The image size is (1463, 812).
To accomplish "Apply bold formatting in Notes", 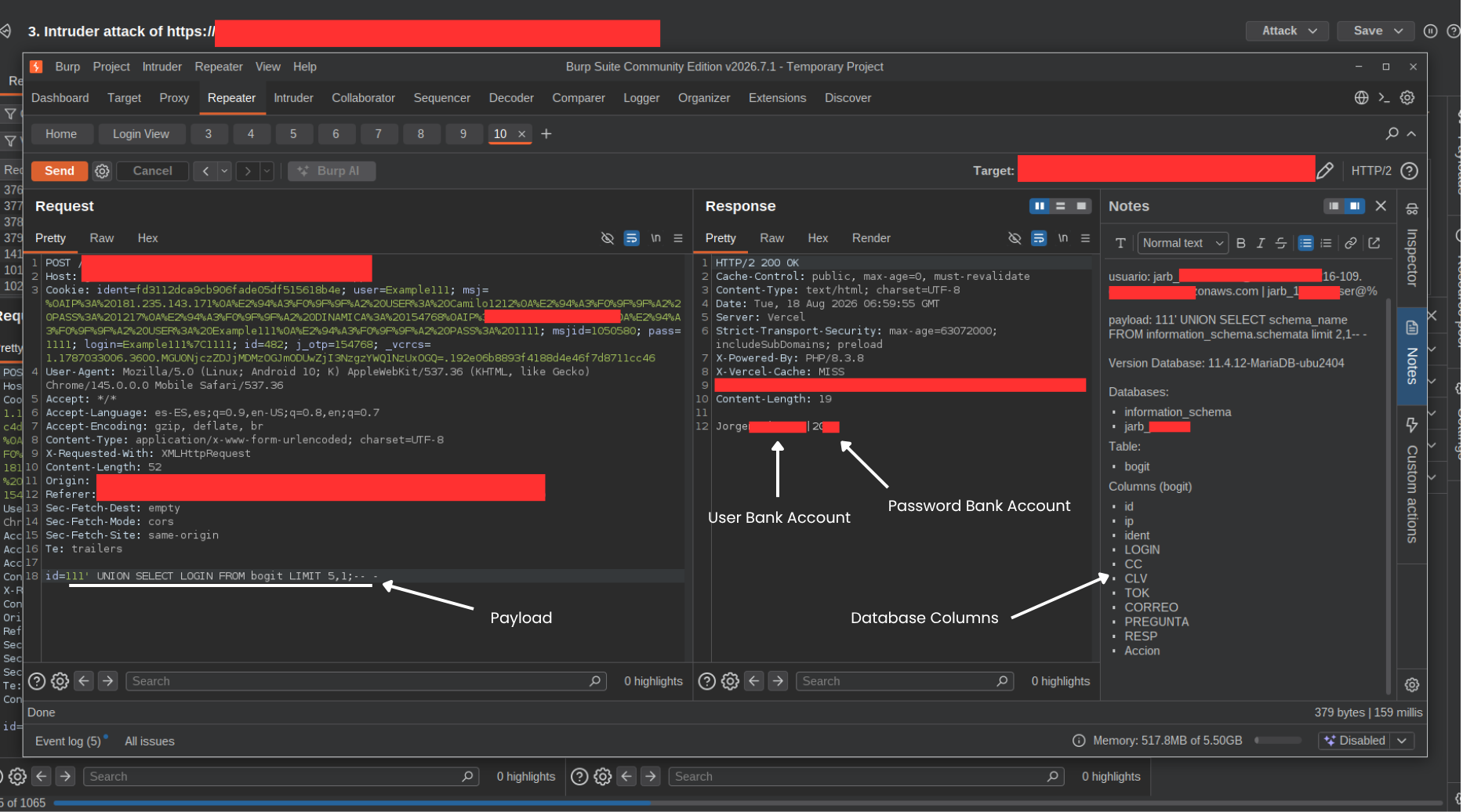I will tap(1240, 243).
